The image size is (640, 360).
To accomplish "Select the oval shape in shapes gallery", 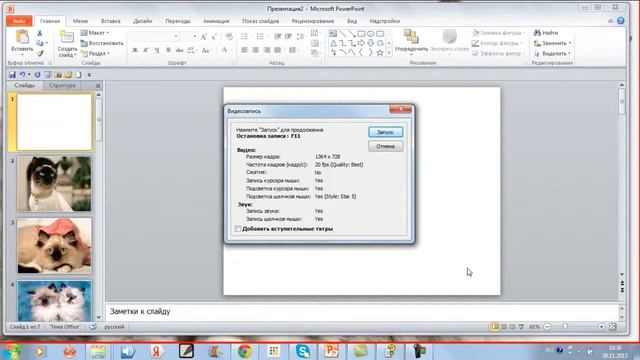I will pyautogui.click(x=371, y=33).
